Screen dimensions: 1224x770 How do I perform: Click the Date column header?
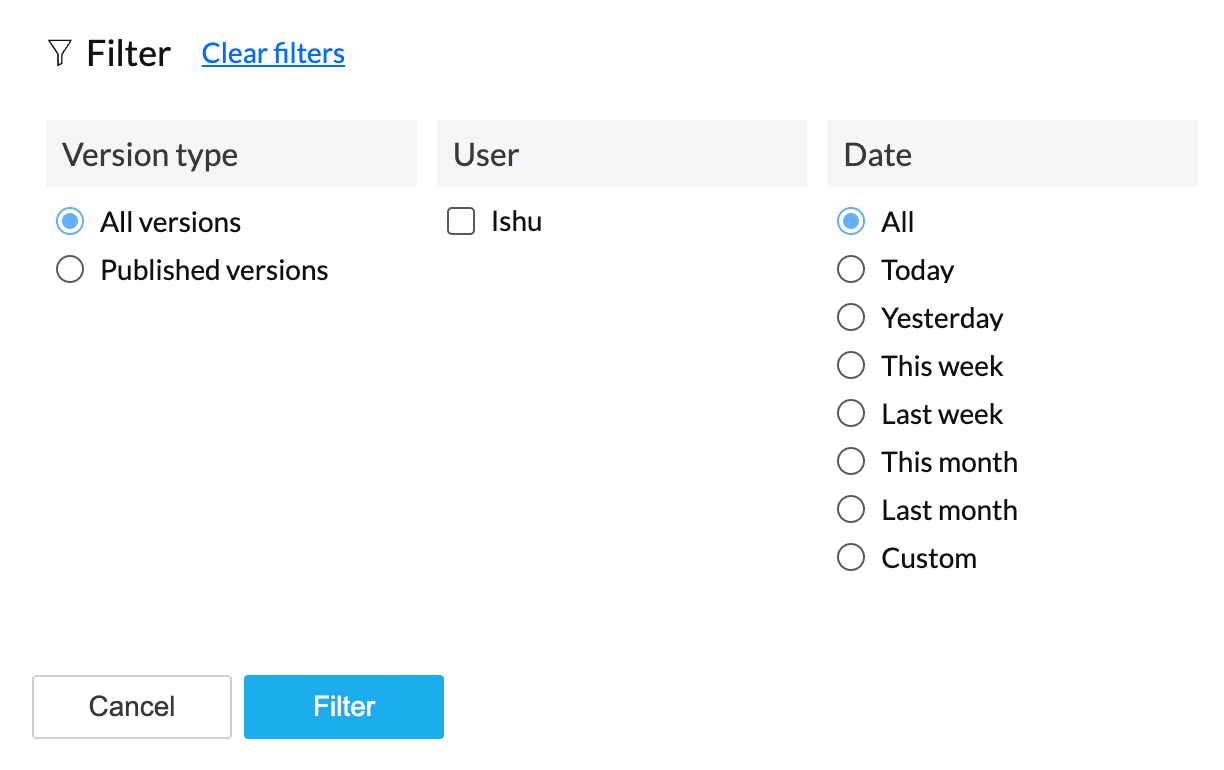(878, 155)
